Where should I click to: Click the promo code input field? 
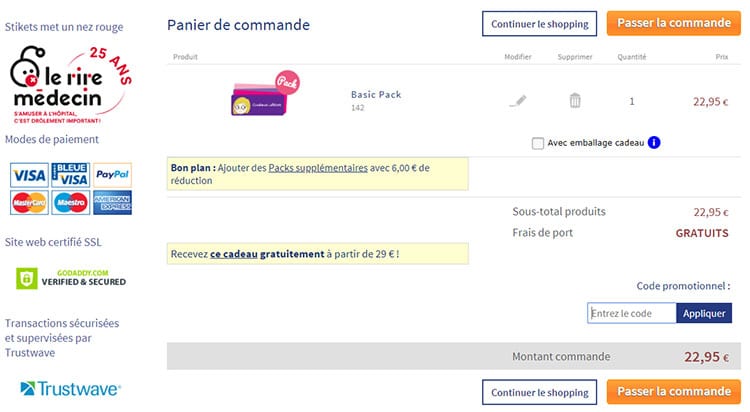[x=632, y=313]
